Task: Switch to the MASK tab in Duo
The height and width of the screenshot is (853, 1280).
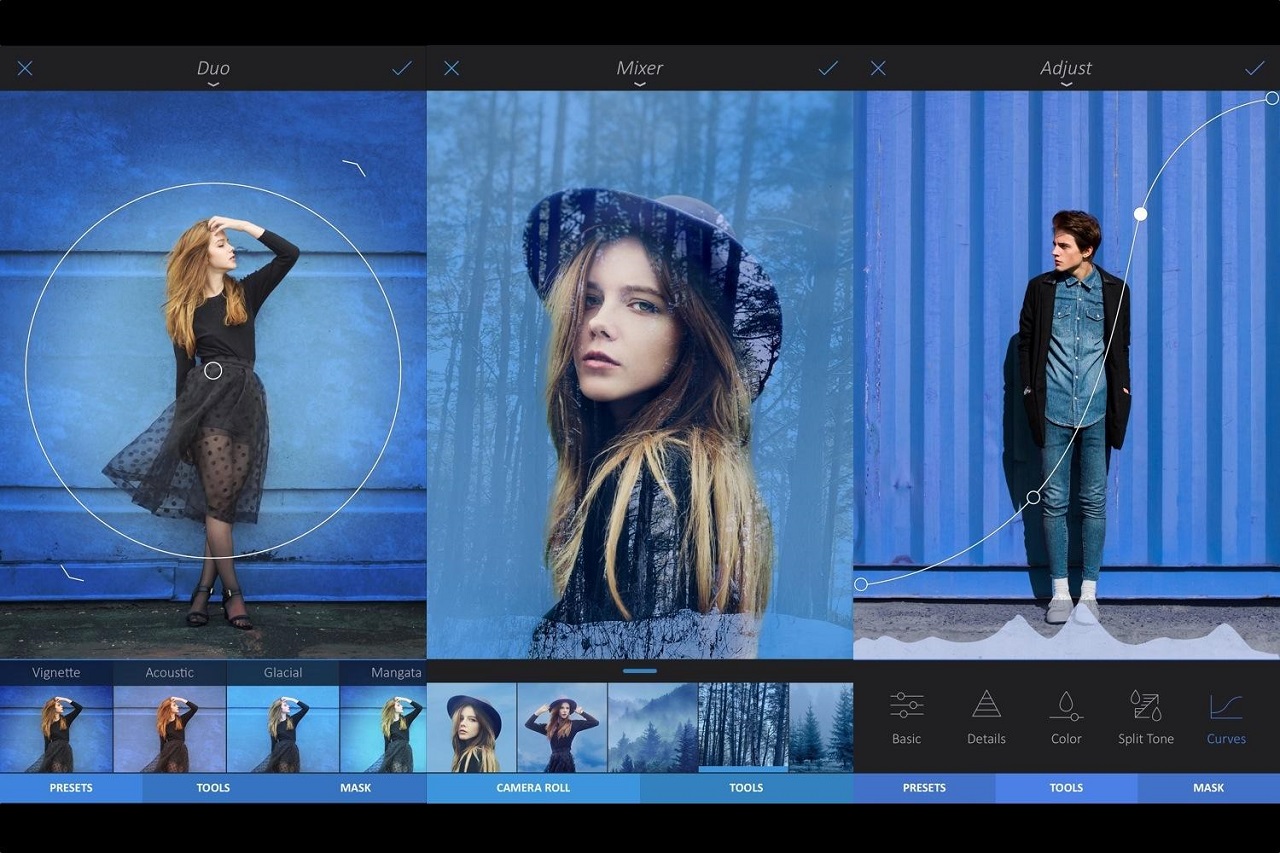Action: coord(355,788)
